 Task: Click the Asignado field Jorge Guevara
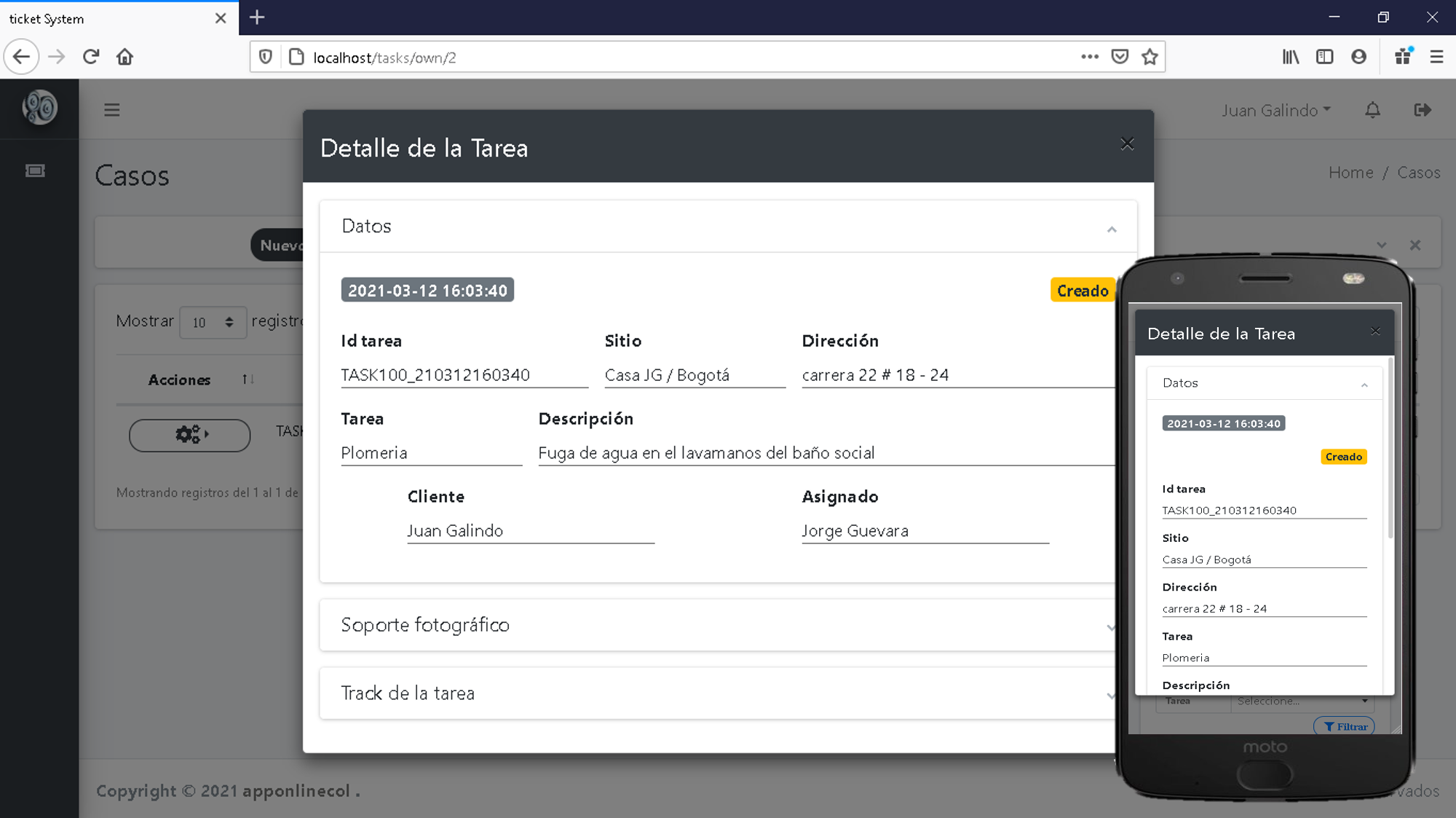pos(925,531)
